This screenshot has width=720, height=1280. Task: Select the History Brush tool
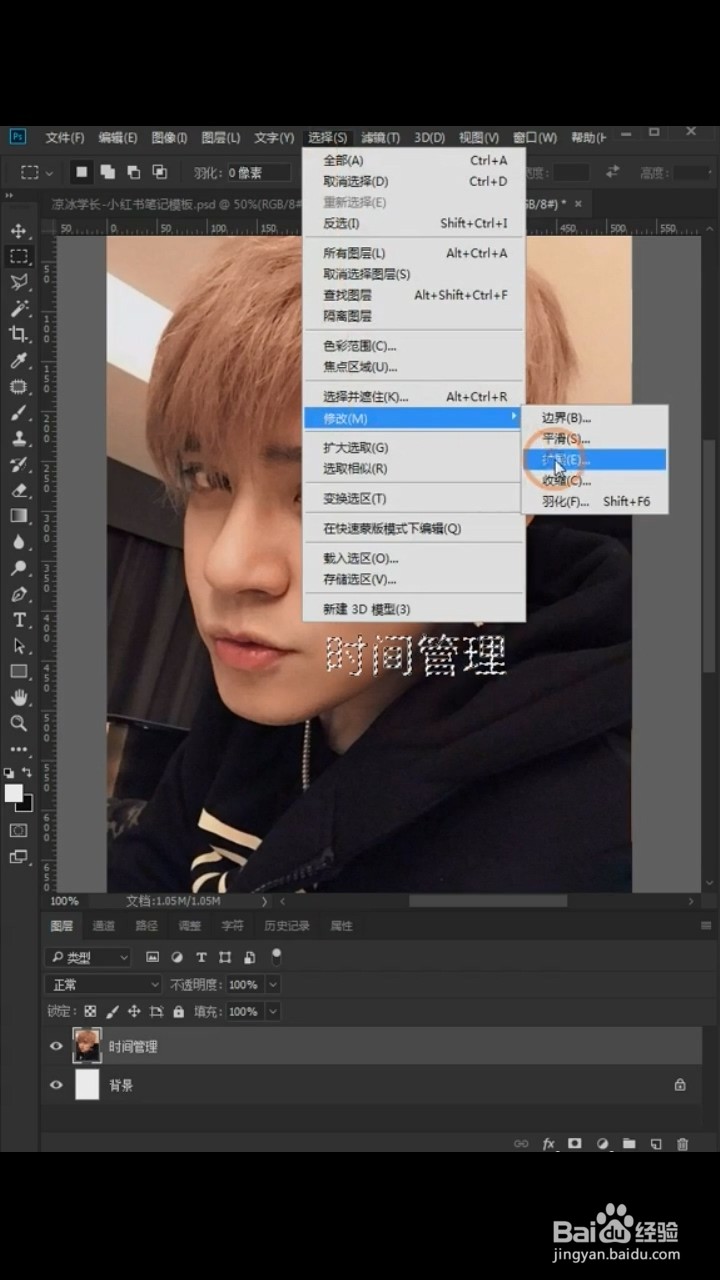(19, 465)
